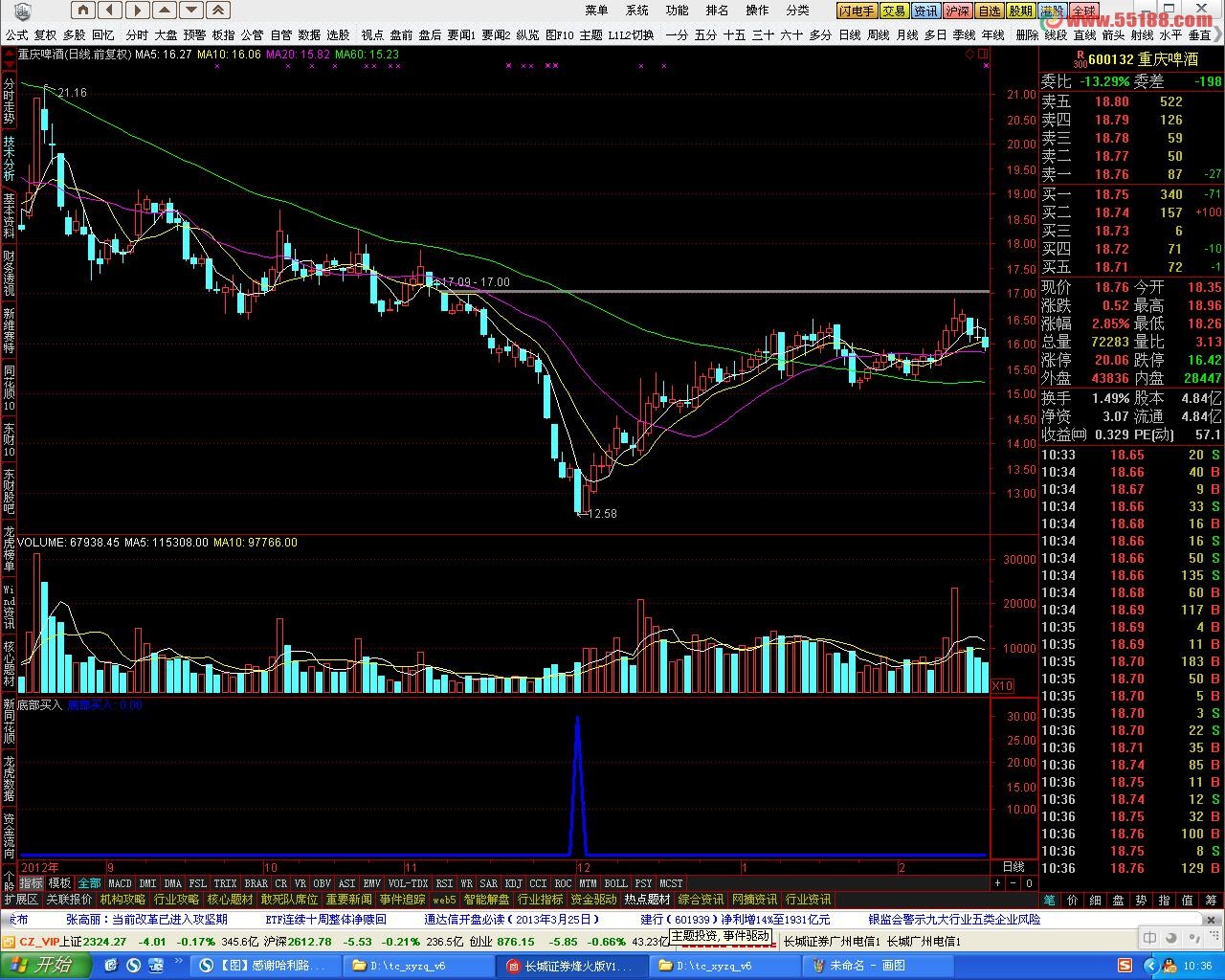
Task: Select the KDJ indicator tab
Action: [x=514, y=883]
